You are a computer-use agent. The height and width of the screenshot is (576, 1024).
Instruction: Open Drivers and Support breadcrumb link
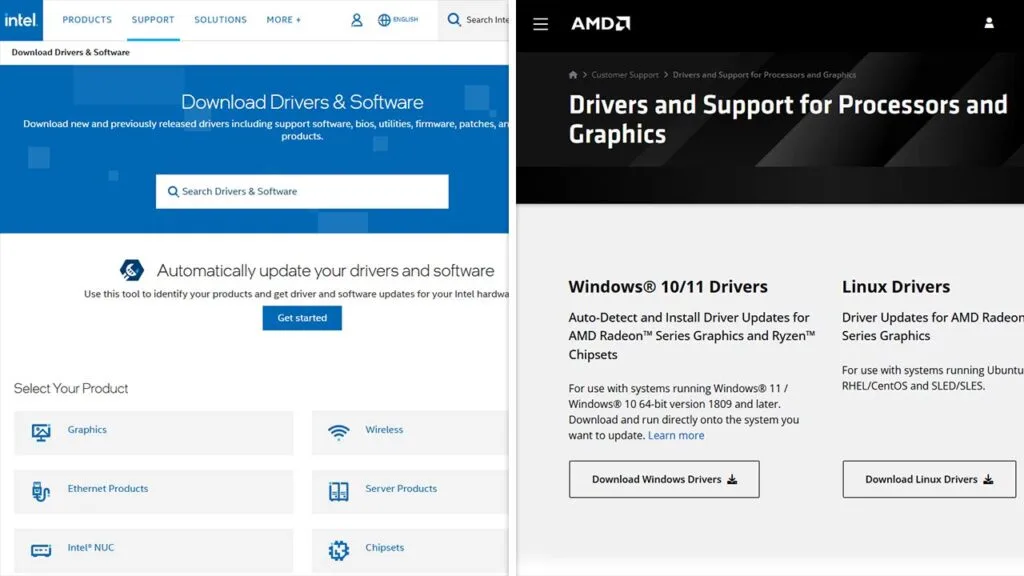(764, 75)
